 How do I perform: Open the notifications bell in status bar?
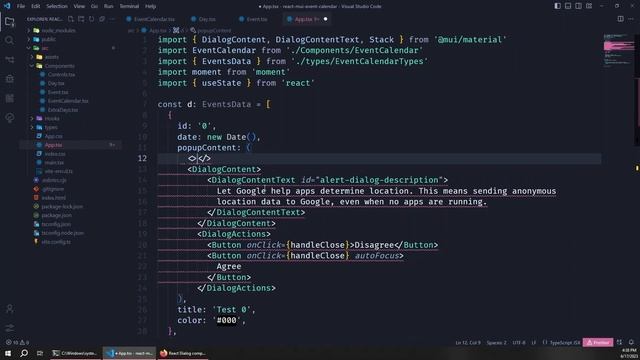(631, 342)
